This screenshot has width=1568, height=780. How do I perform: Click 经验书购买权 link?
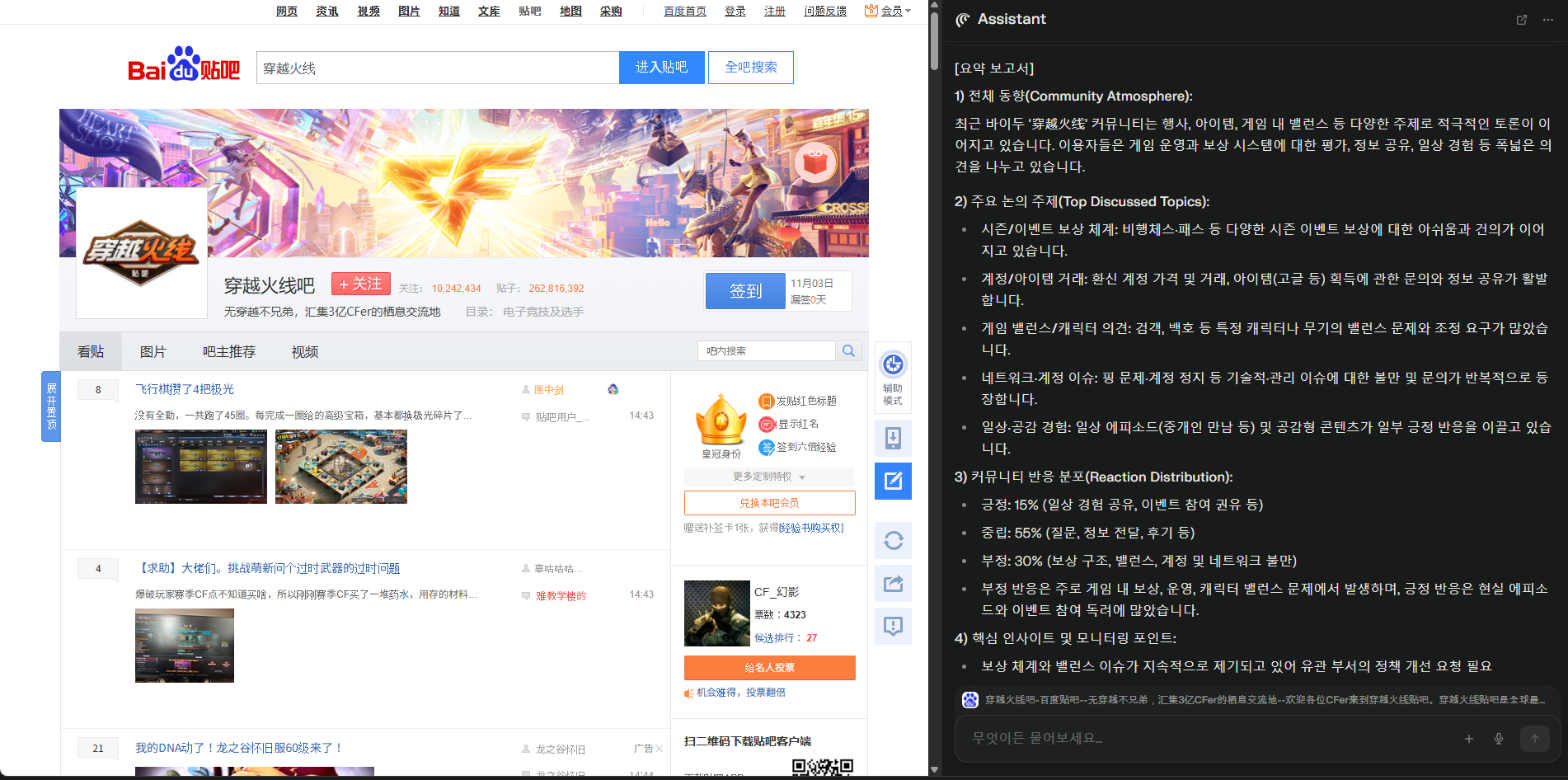coord(811,528)
